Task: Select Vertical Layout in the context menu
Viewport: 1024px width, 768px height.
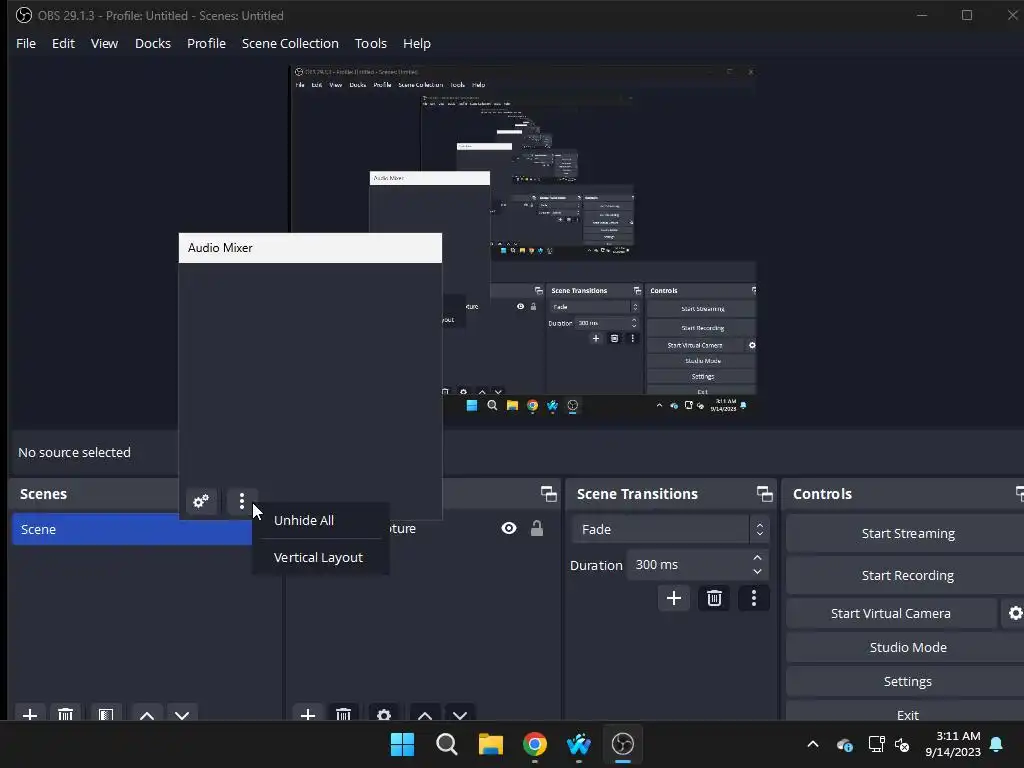Action: click(318, 558)
